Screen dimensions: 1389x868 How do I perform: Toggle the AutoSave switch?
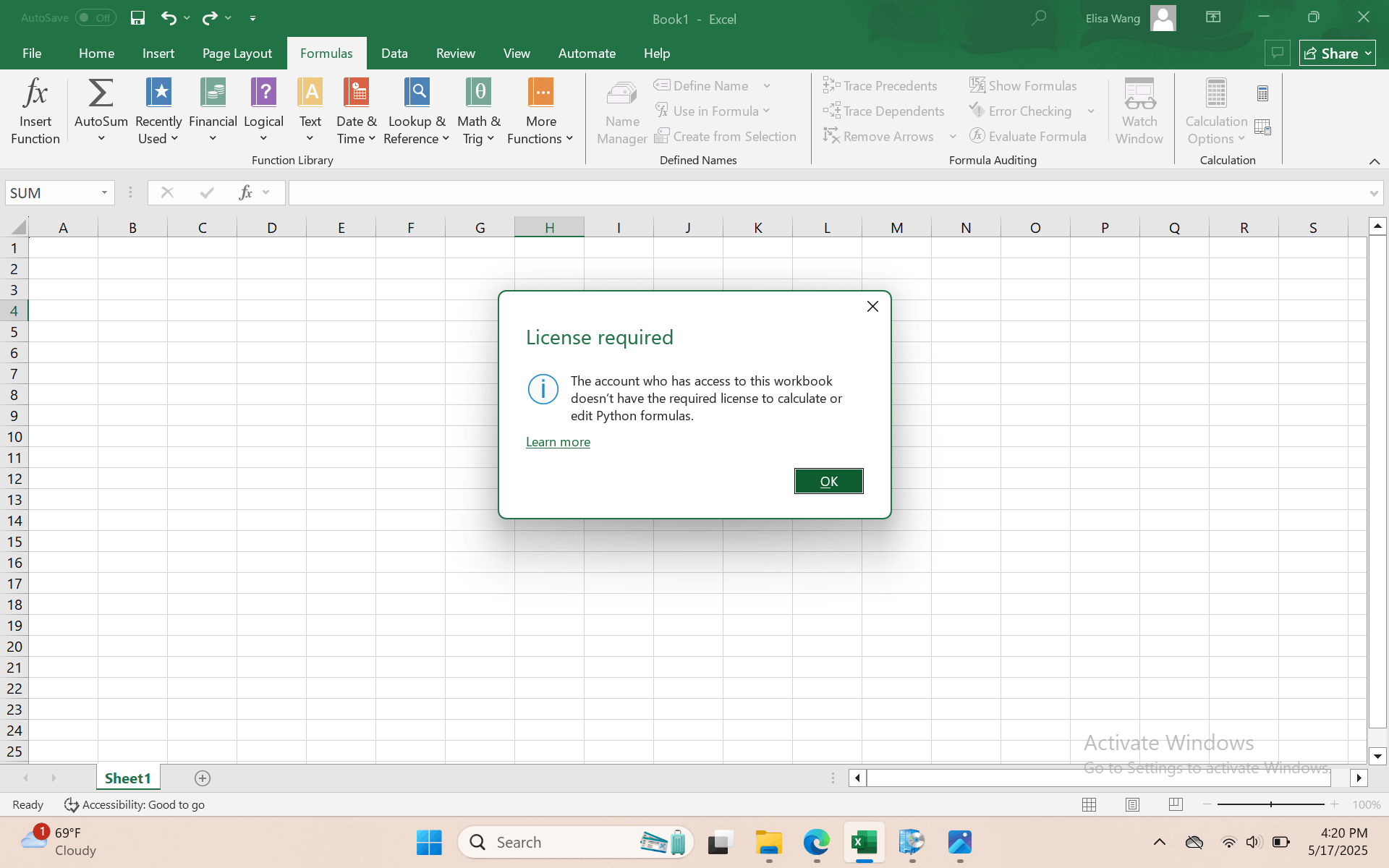(x=95, y=18)
